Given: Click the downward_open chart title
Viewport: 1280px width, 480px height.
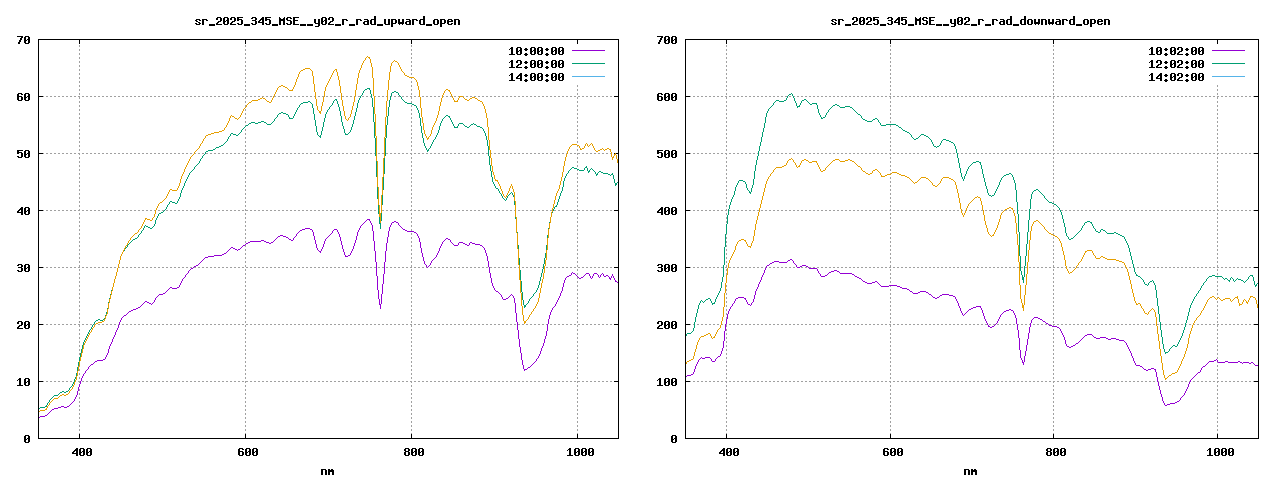Looking at the screenshot, I should [970, 21].
